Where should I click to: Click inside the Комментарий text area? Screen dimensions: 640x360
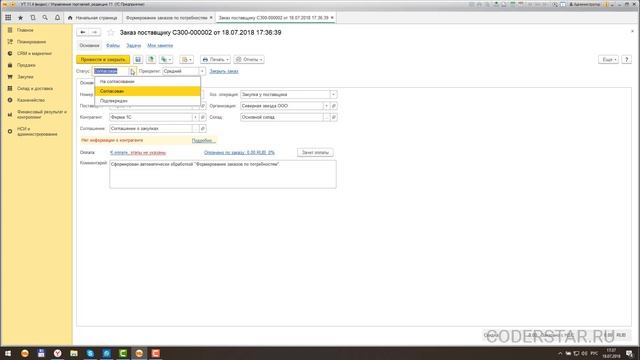(223, 174)
